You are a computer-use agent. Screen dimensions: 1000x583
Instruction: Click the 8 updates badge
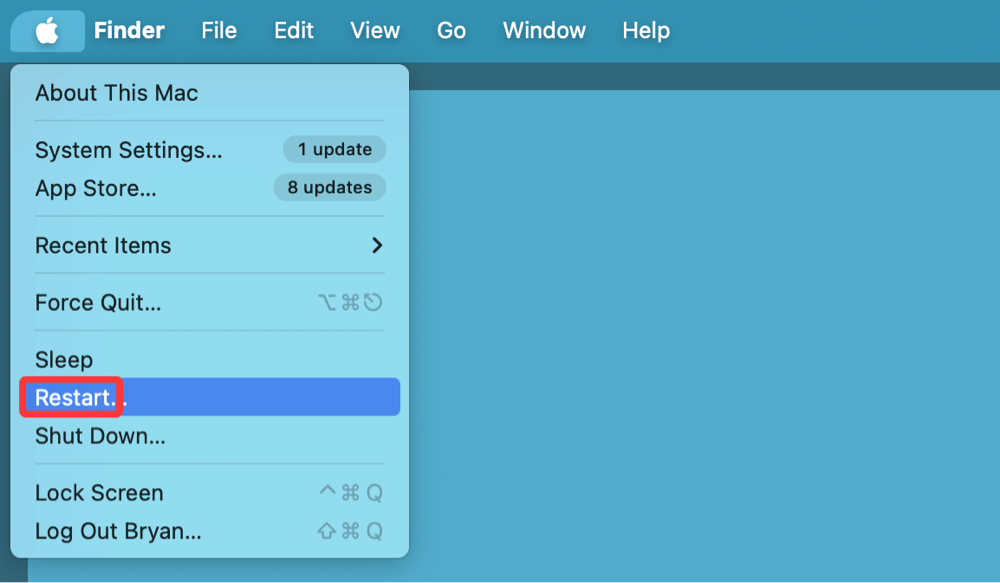[x=329, y=187]
